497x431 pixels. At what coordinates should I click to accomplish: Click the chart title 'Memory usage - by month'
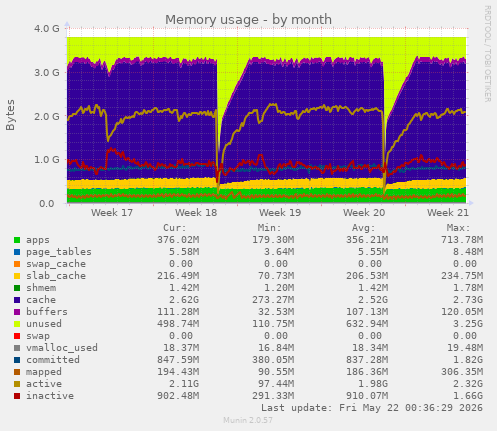249,20
